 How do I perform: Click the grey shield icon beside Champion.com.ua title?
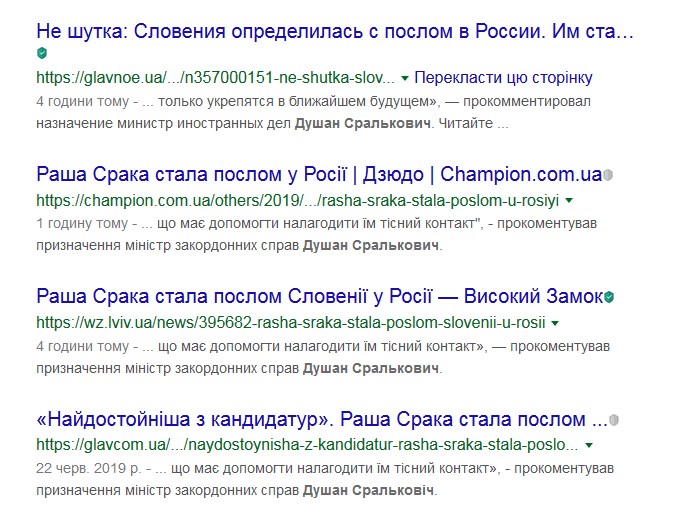(608, 175)
